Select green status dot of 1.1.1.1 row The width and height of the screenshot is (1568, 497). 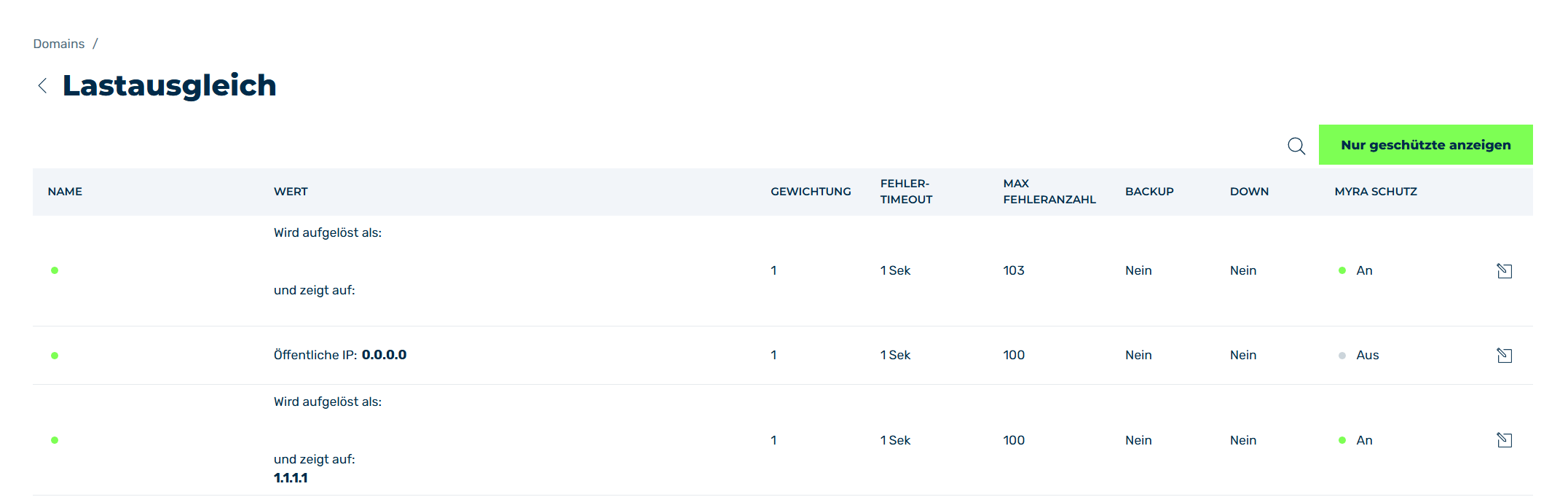pos(55,440)
